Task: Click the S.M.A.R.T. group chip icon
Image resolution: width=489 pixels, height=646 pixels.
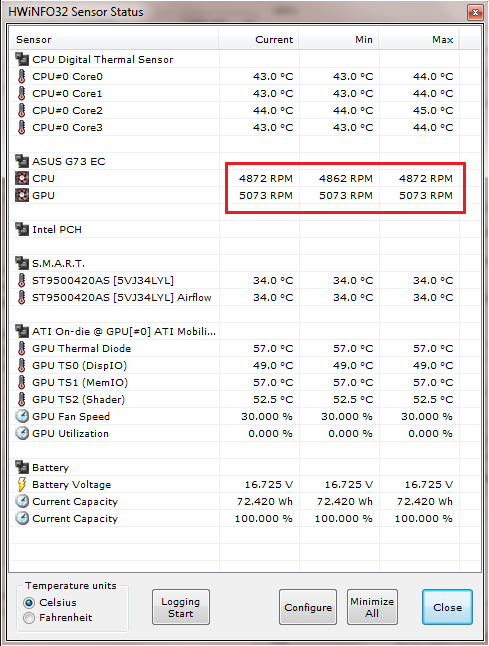Action: coord(21,263)
